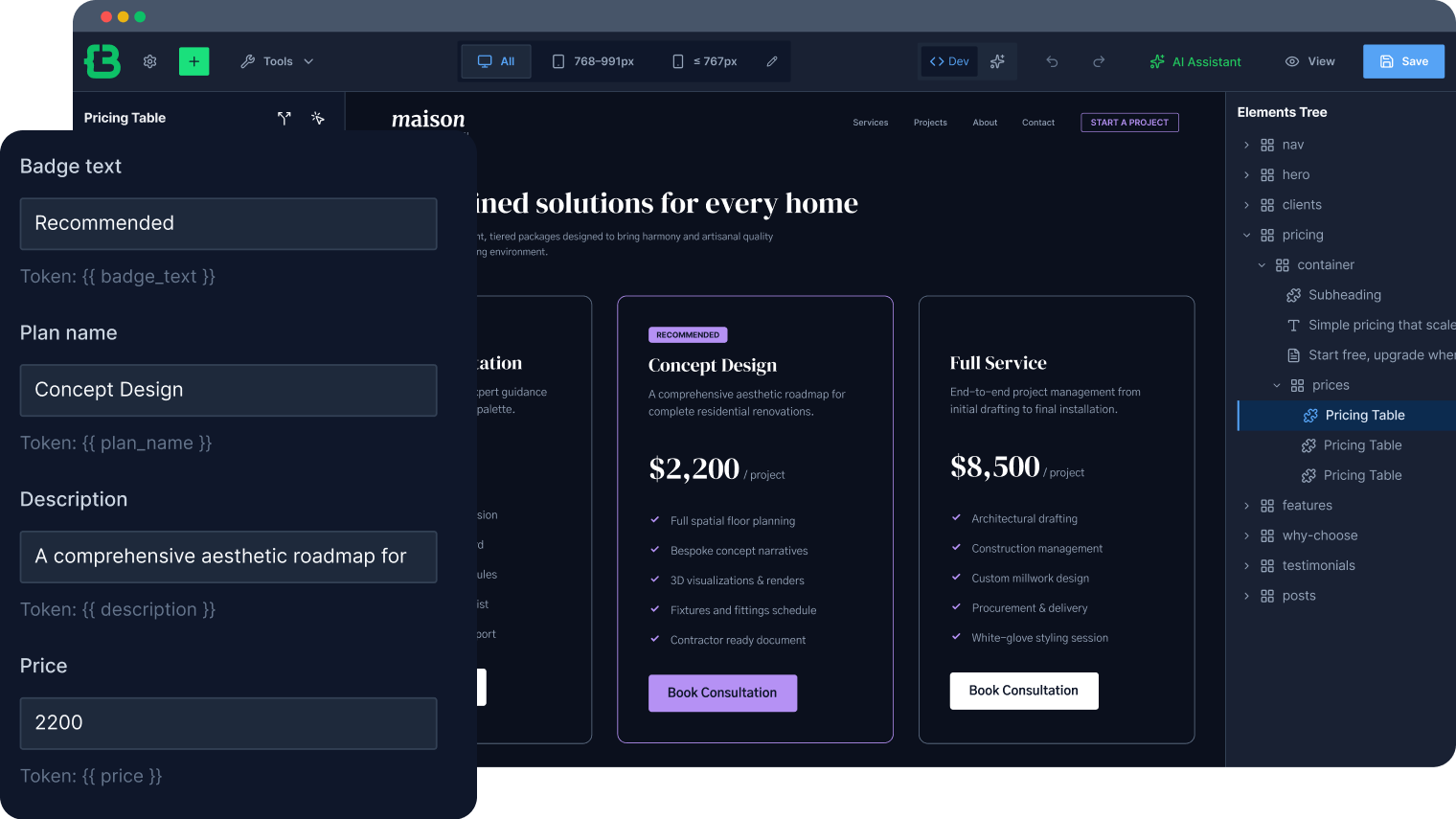This screenshot has height=819, width=1456.
Task: Save the page
Action: point(1403,61)
